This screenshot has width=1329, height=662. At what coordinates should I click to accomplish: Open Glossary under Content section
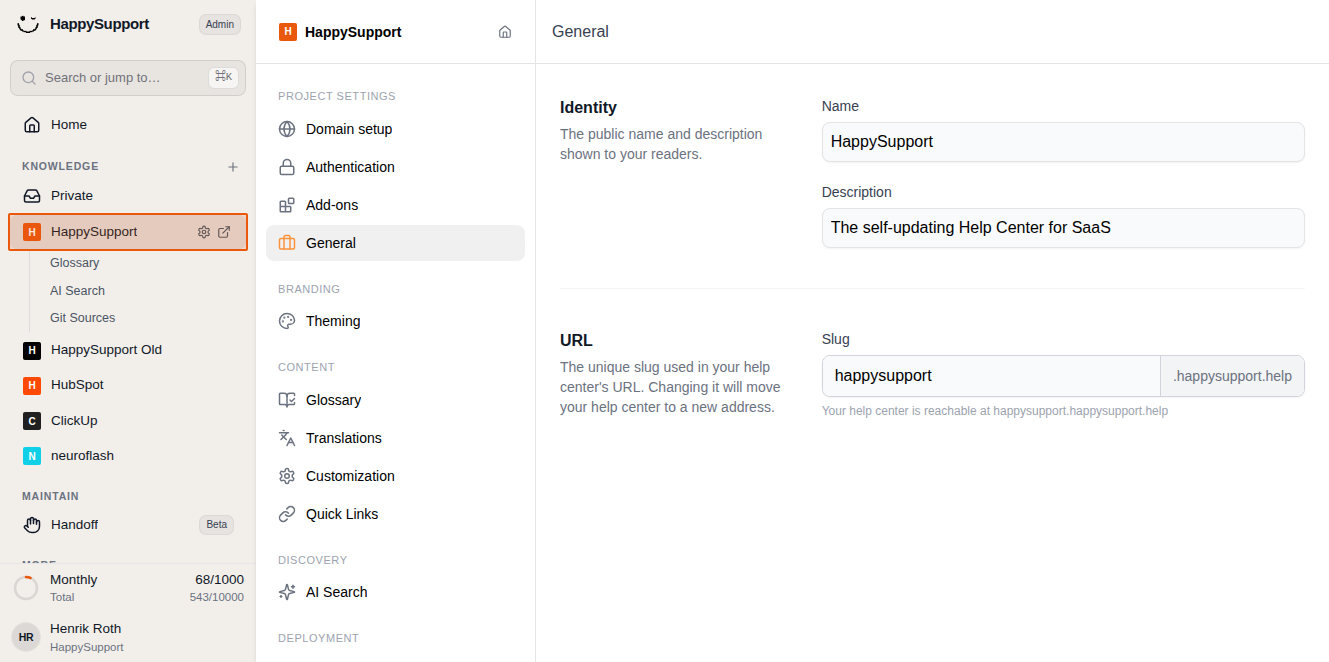tap(395, 400)
